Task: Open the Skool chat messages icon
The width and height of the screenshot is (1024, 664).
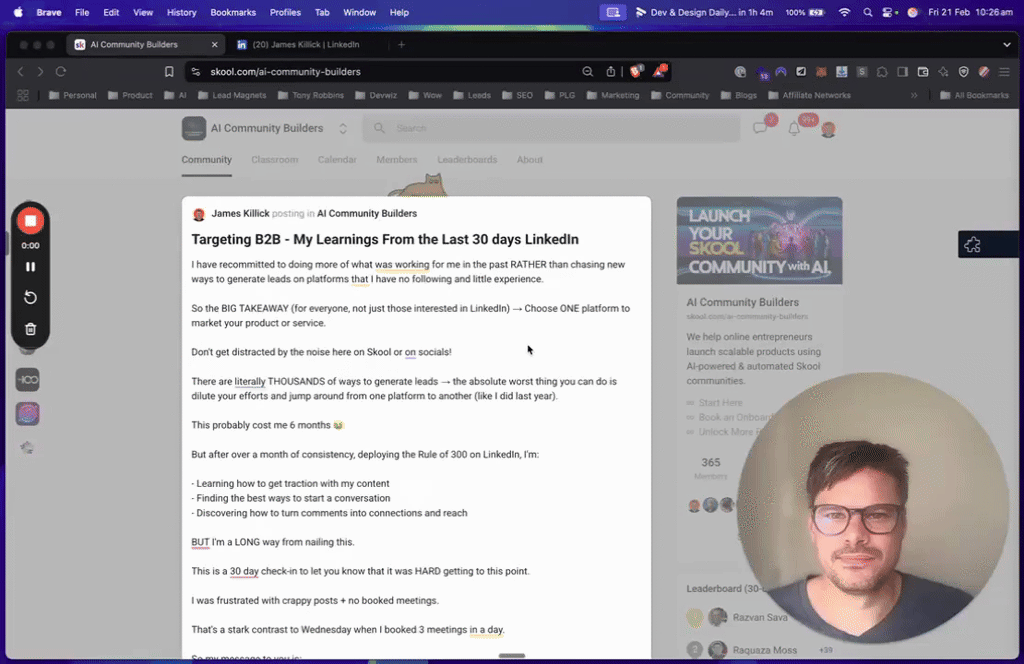Action: click(x=760, y=128)
